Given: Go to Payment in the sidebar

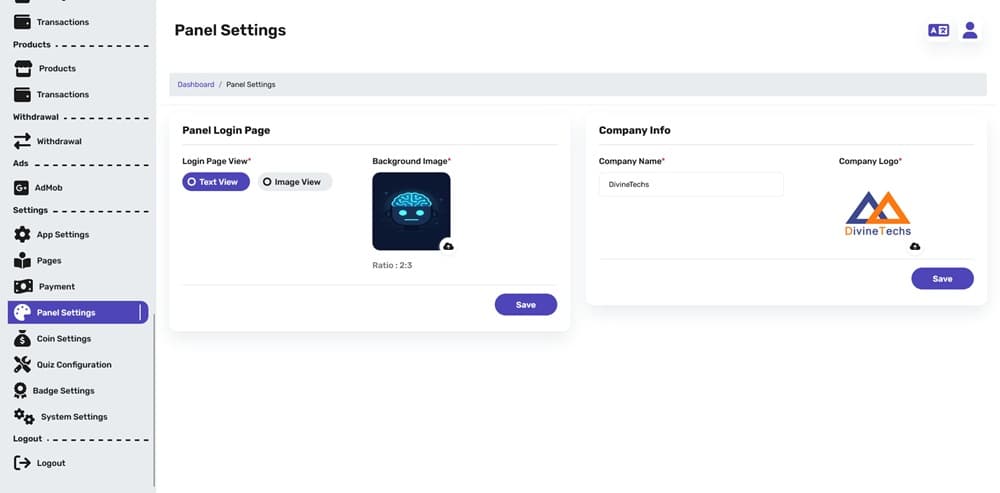Looking at the screenshot, I should 56,287.
